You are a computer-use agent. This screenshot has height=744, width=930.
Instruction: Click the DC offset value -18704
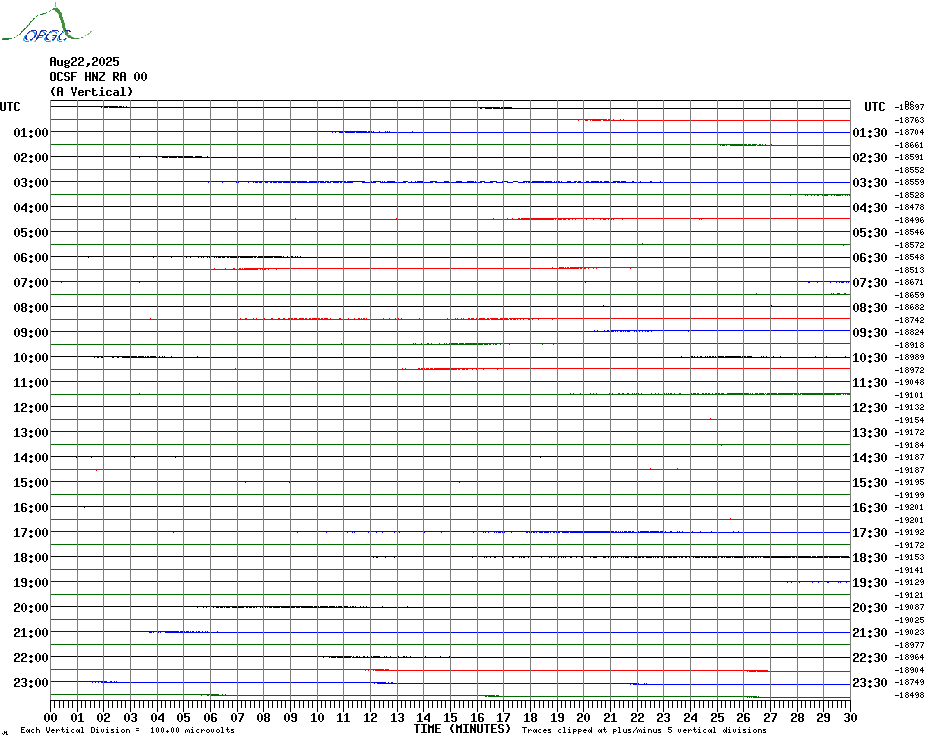pos(909,132)
